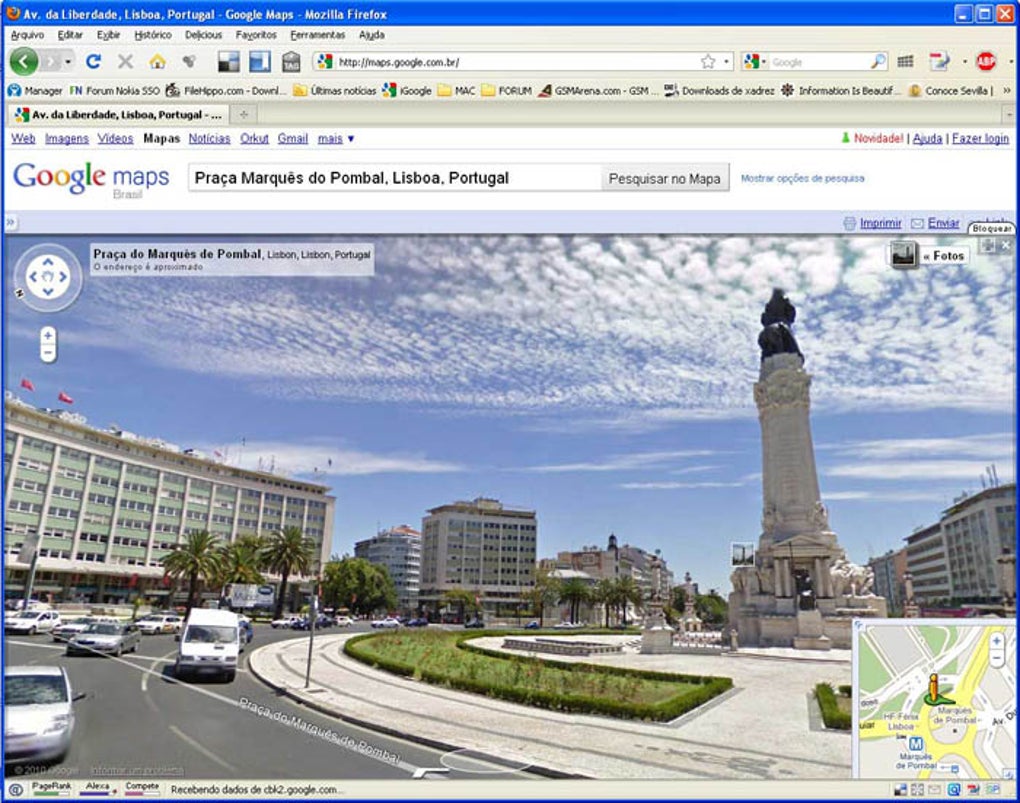Open the Exibir menu
The height and width of the screenshot is (803, 1020).
[109, 35]
